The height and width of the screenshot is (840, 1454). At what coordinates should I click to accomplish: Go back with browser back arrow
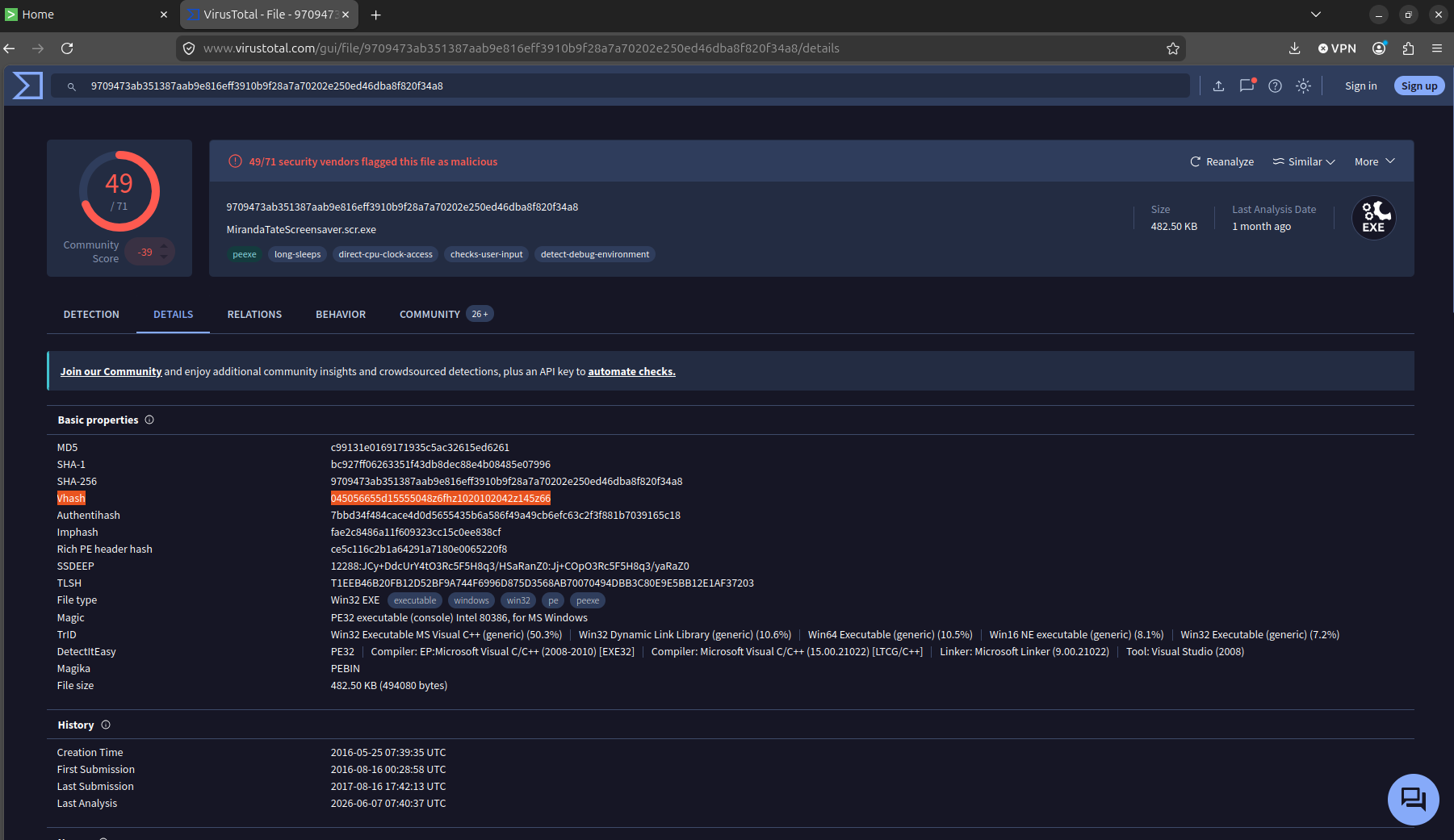pyautogui.click(x=10, y=48)
